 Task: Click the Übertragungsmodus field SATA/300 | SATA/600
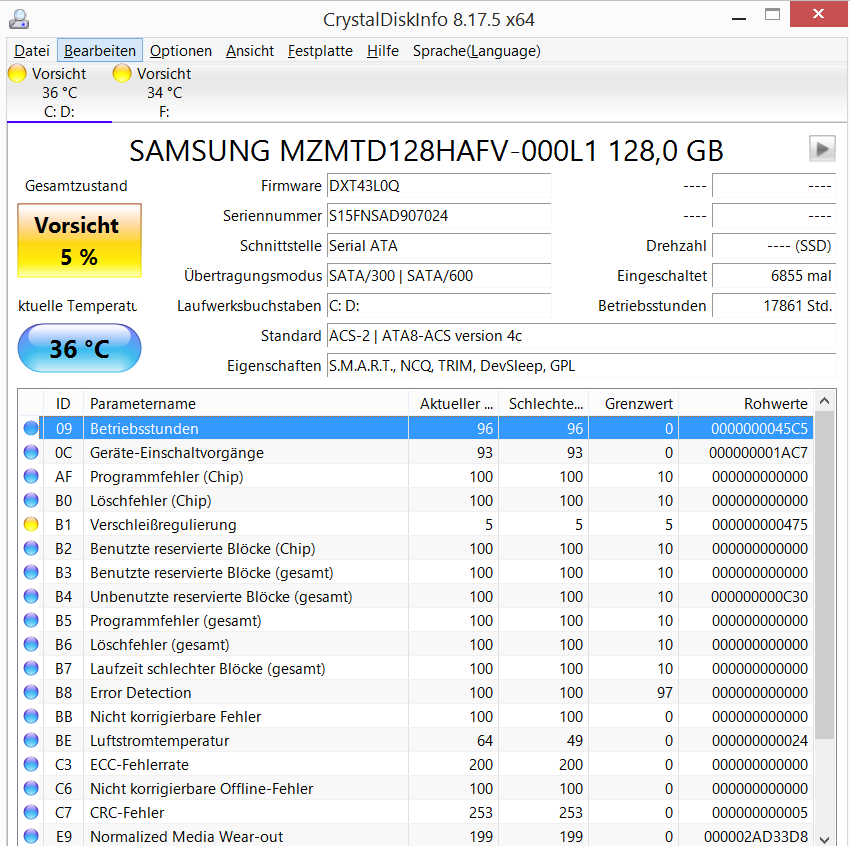[439, 275]
